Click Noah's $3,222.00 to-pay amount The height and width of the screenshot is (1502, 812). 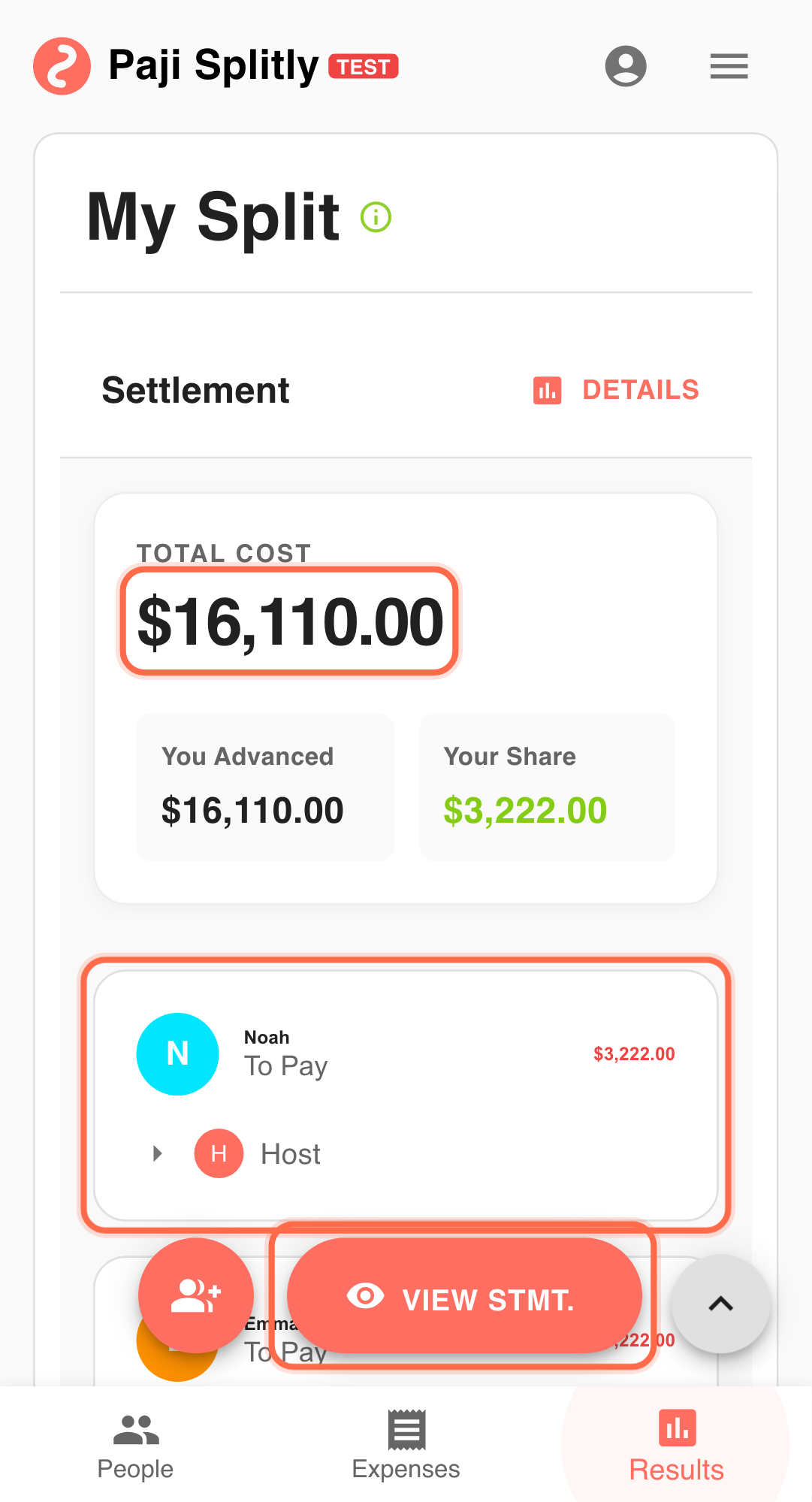(x=634, y=1054)
